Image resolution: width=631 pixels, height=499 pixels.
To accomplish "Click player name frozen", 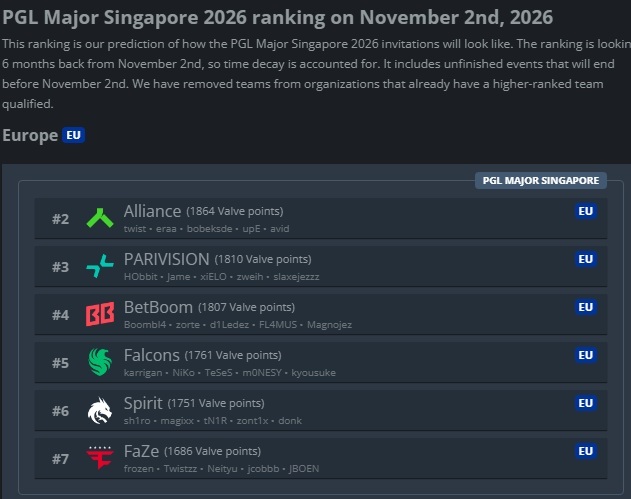I will pyautogui.click(x=138, y=468).
